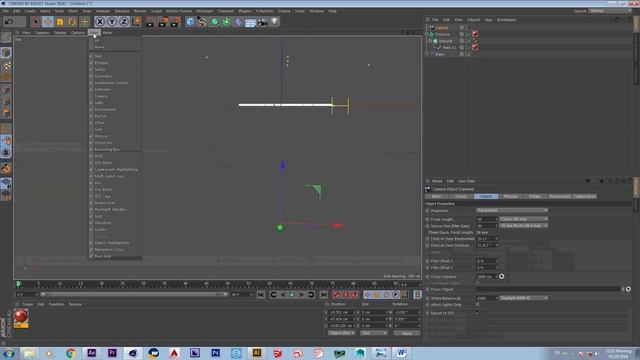Viewport: 640px width, 360px height.
Task: Select the Live Selection tool
Action: click(x=36, y=22)
